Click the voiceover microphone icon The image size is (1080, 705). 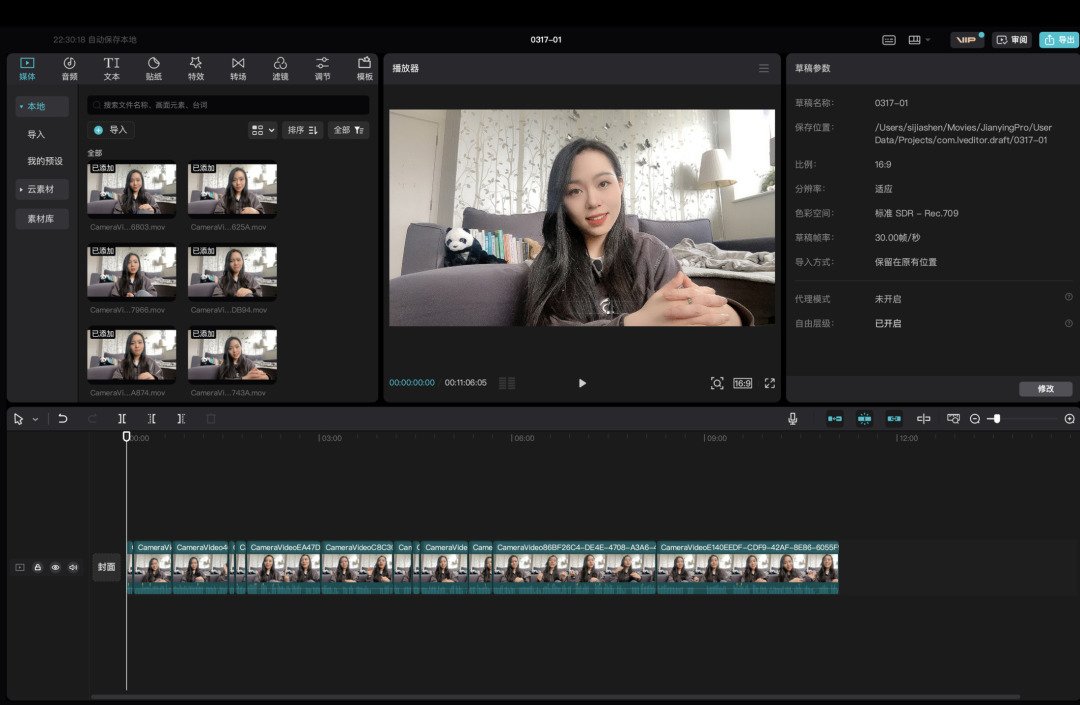click(x=792, y=418)
